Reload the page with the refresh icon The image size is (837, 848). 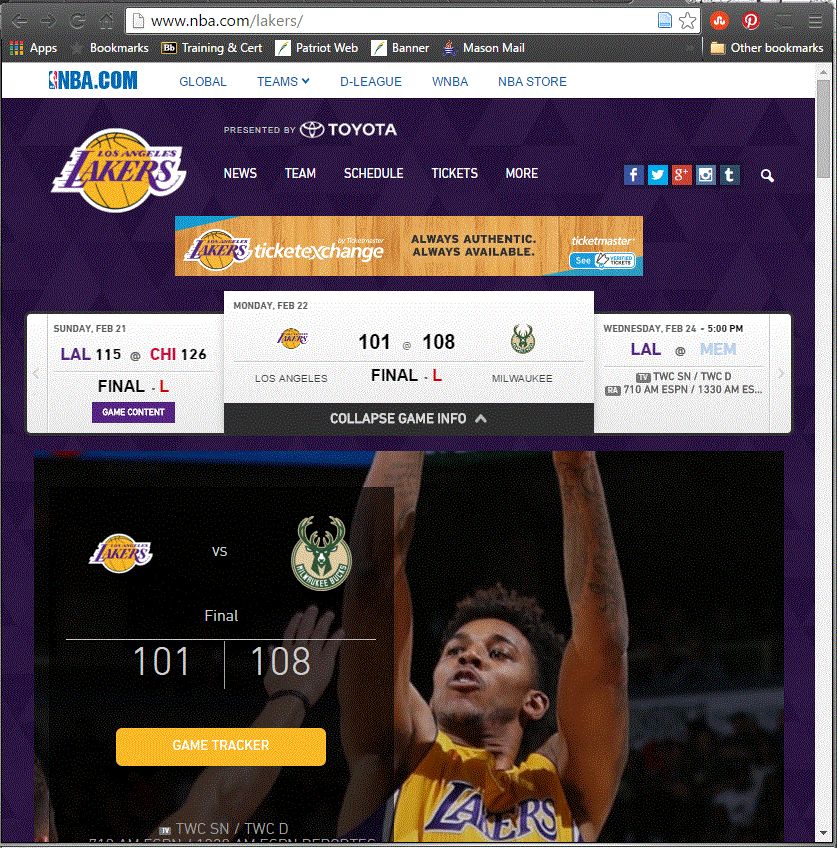(x=78, y=21)
